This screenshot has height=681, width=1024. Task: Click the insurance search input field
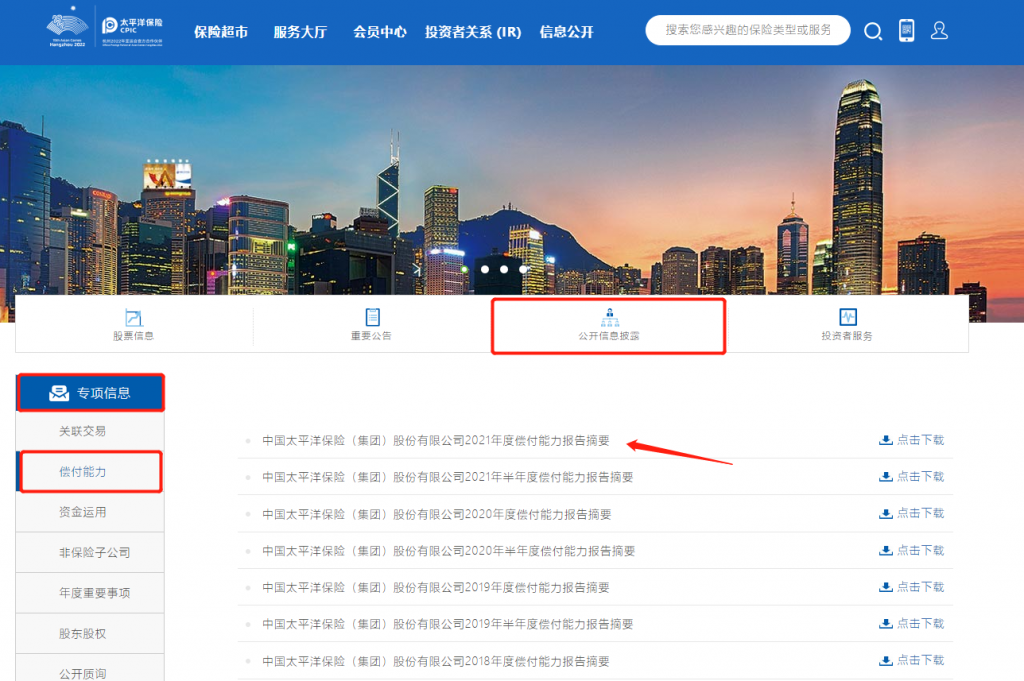748,30
